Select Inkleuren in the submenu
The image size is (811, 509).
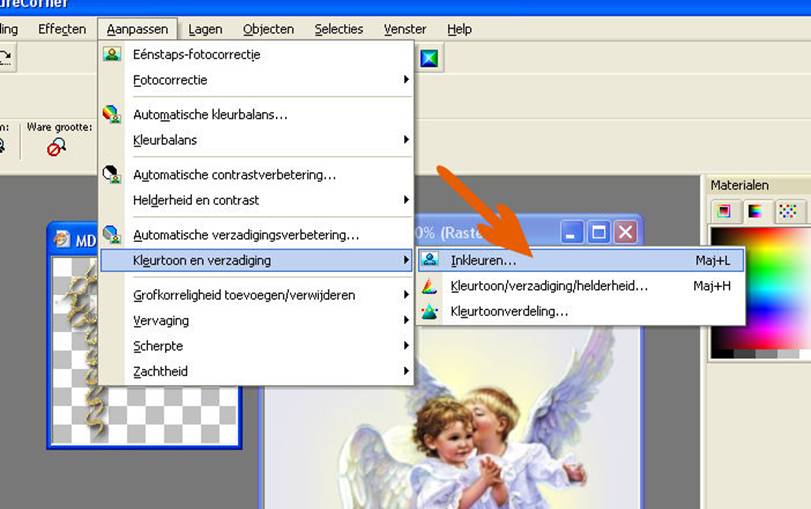click(x=581, y=260)
